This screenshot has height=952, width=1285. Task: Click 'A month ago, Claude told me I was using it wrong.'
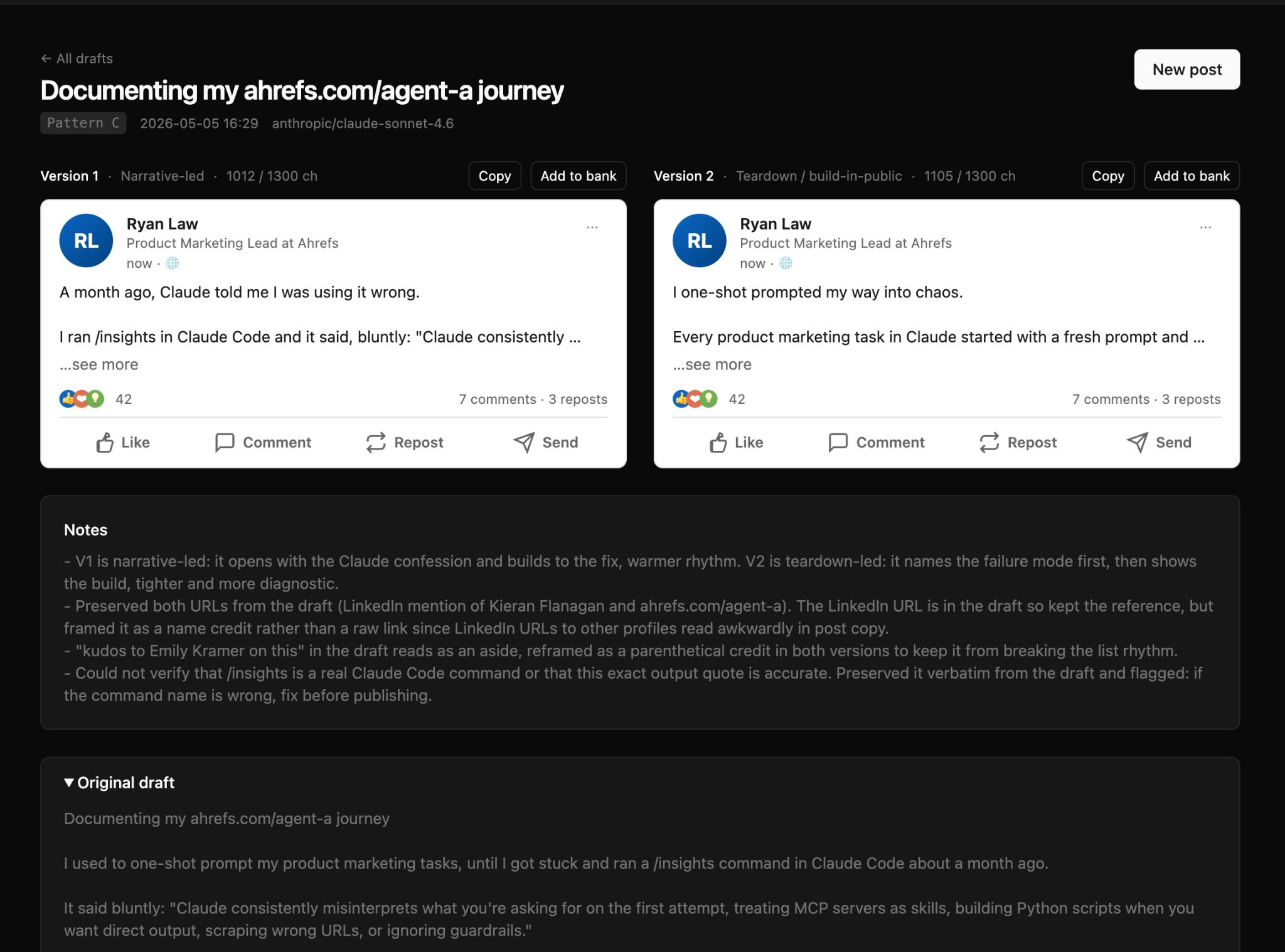click(240, 292)
